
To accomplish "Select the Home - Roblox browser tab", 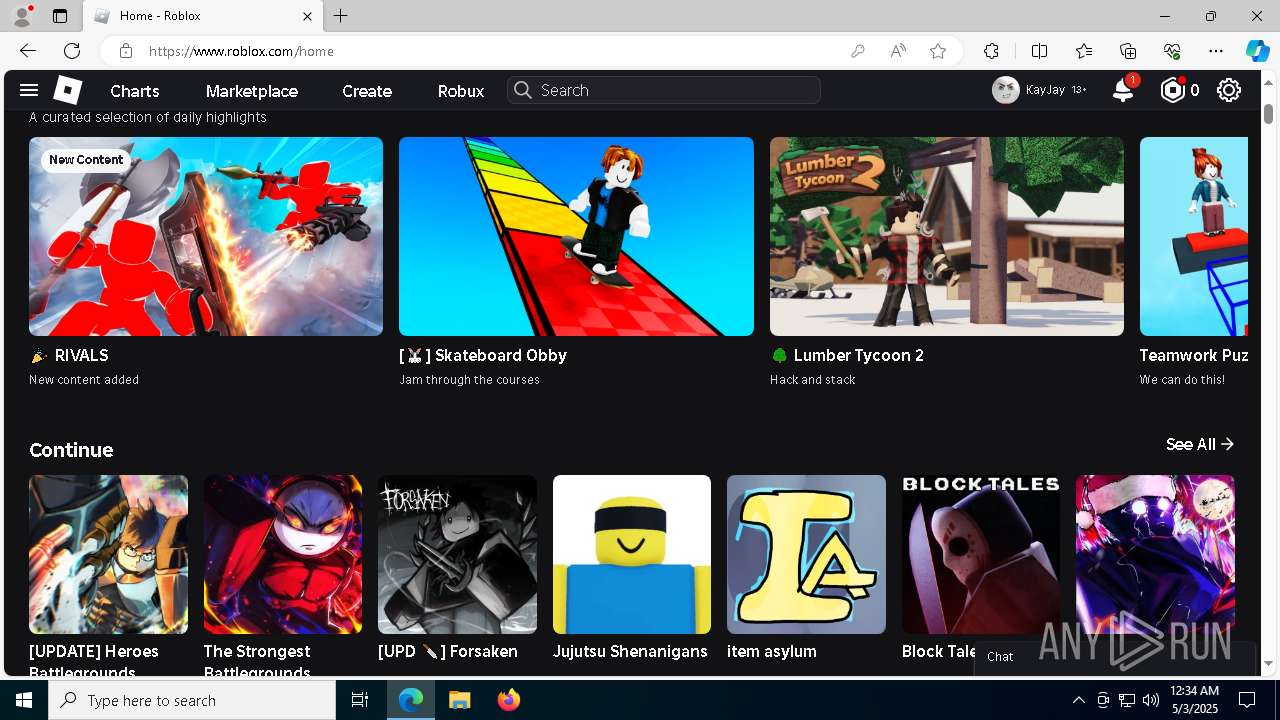I will 203,16.
